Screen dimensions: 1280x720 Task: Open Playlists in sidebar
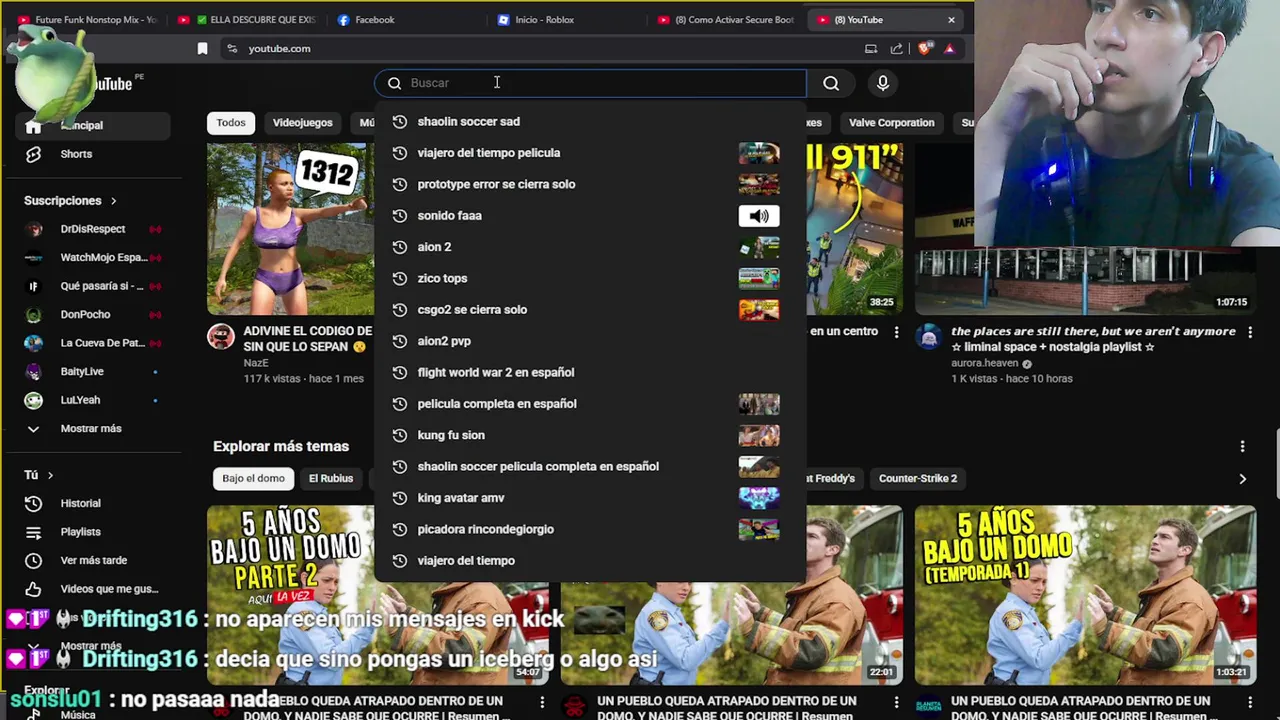(90, 532)
